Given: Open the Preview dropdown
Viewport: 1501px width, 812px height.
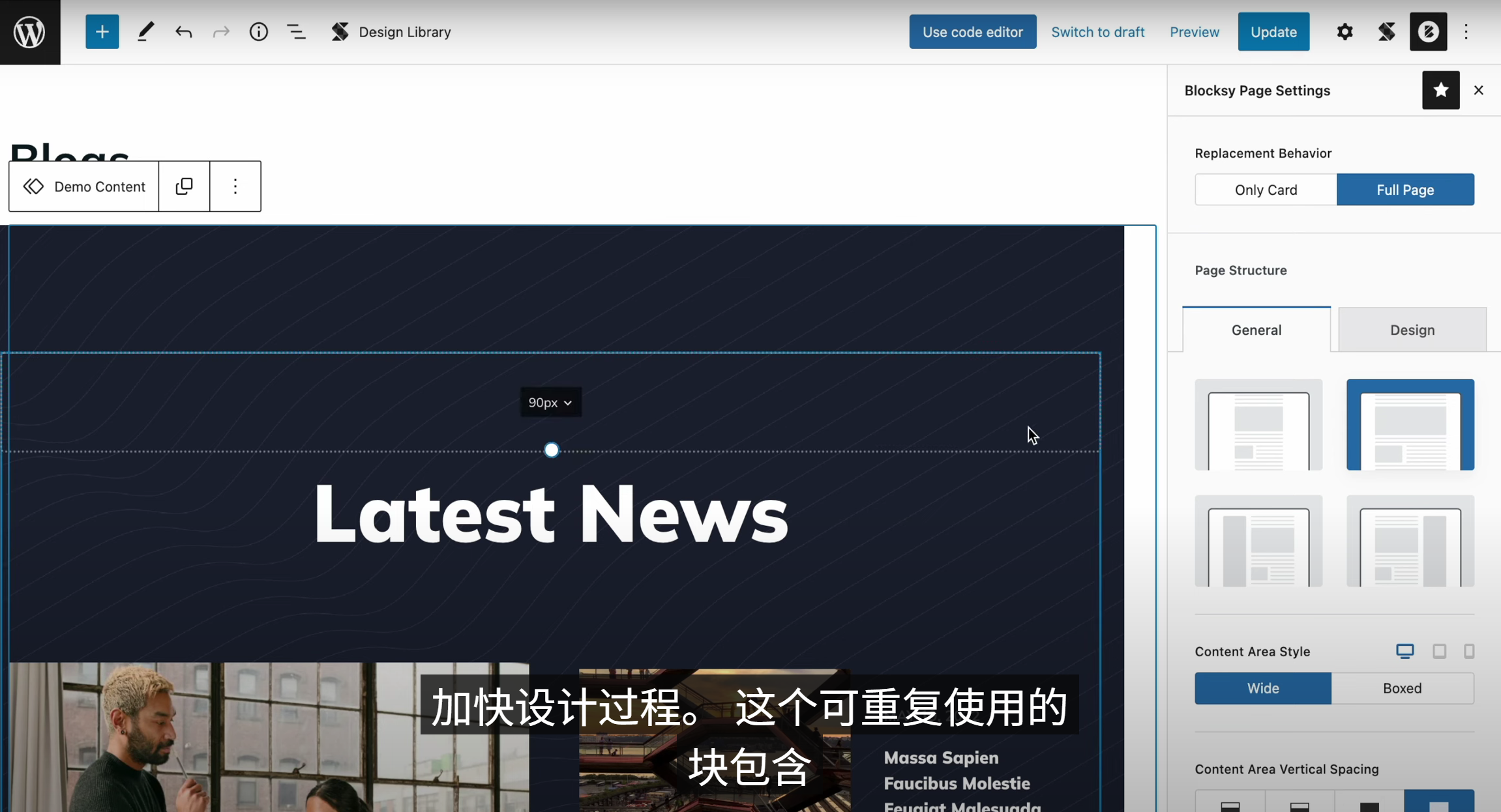Looking at the screenshot, I should [1193, 31].
